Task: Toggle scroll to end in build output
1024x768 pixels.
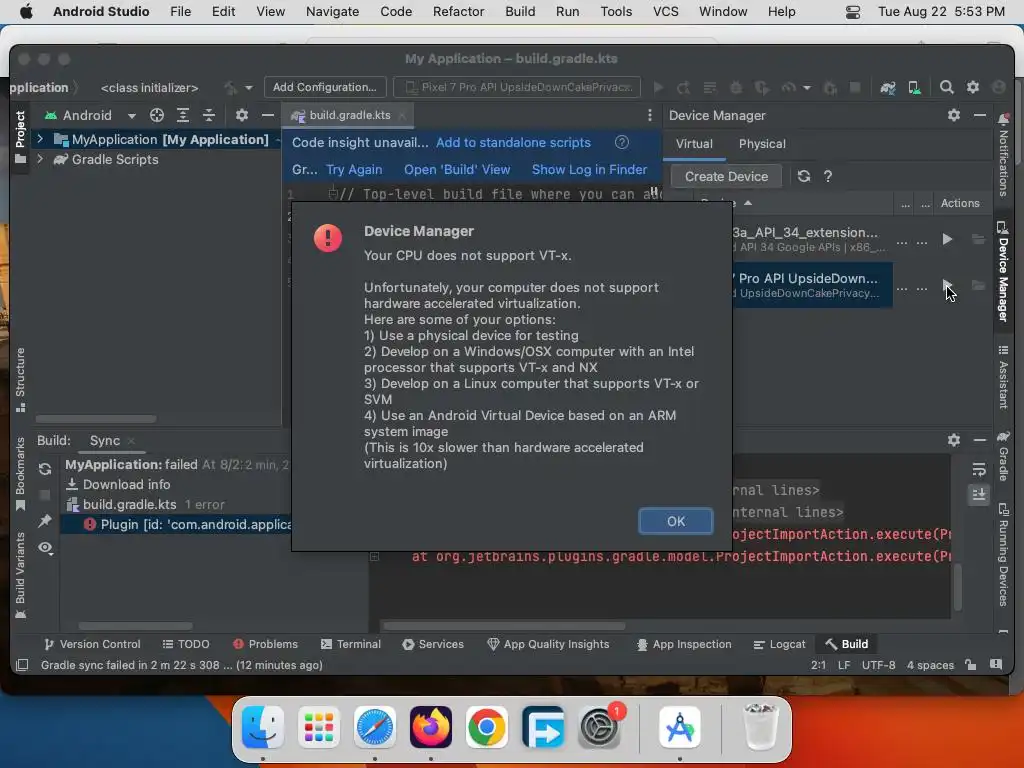Action: [x=978, y=494]
